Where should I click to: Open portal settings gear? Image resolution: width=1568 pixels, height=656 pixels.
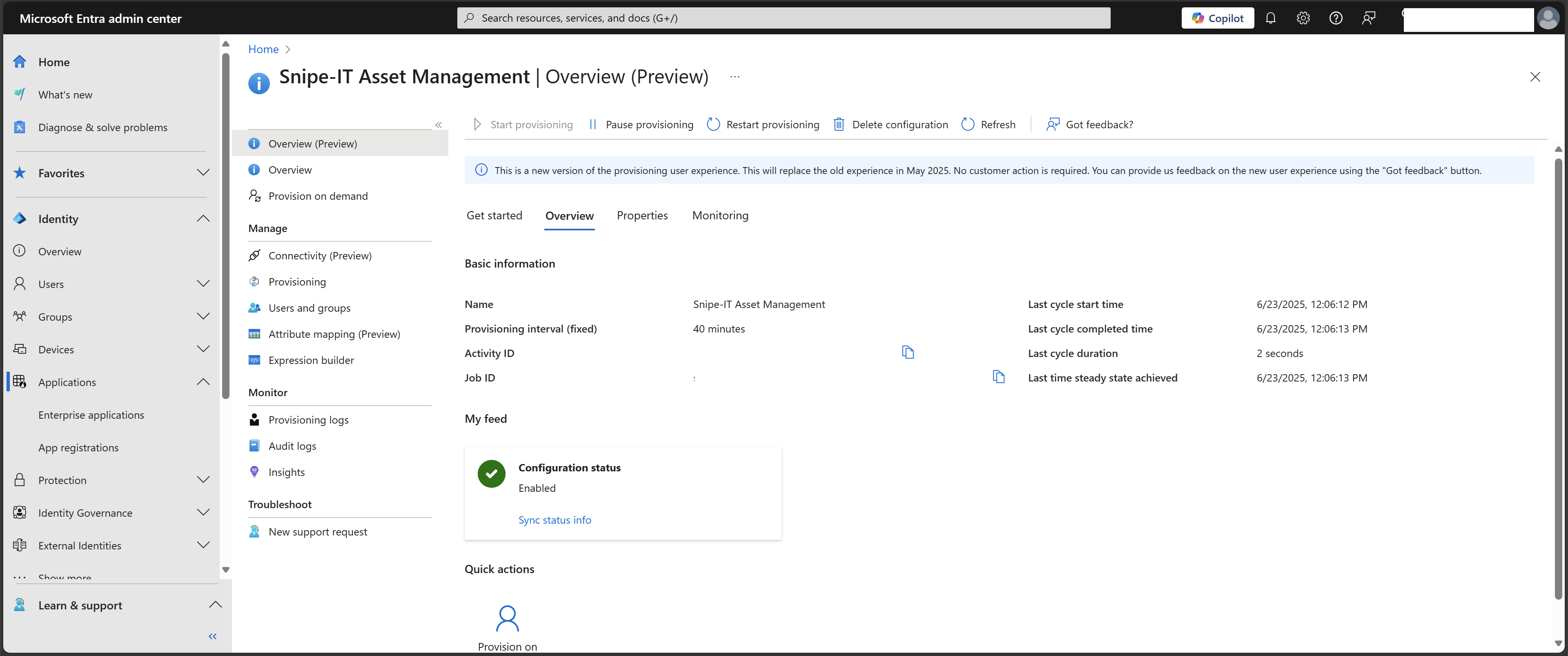click(x=1303, y=18)
